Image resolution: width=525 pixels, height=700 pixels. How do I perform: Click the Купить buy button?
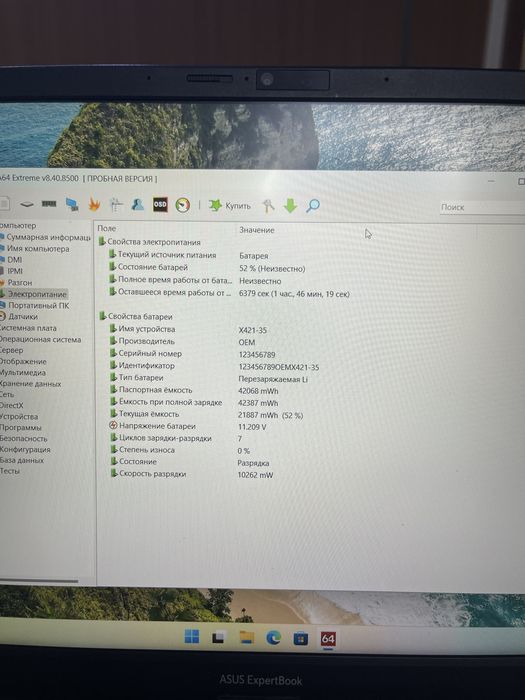point(230,205)
